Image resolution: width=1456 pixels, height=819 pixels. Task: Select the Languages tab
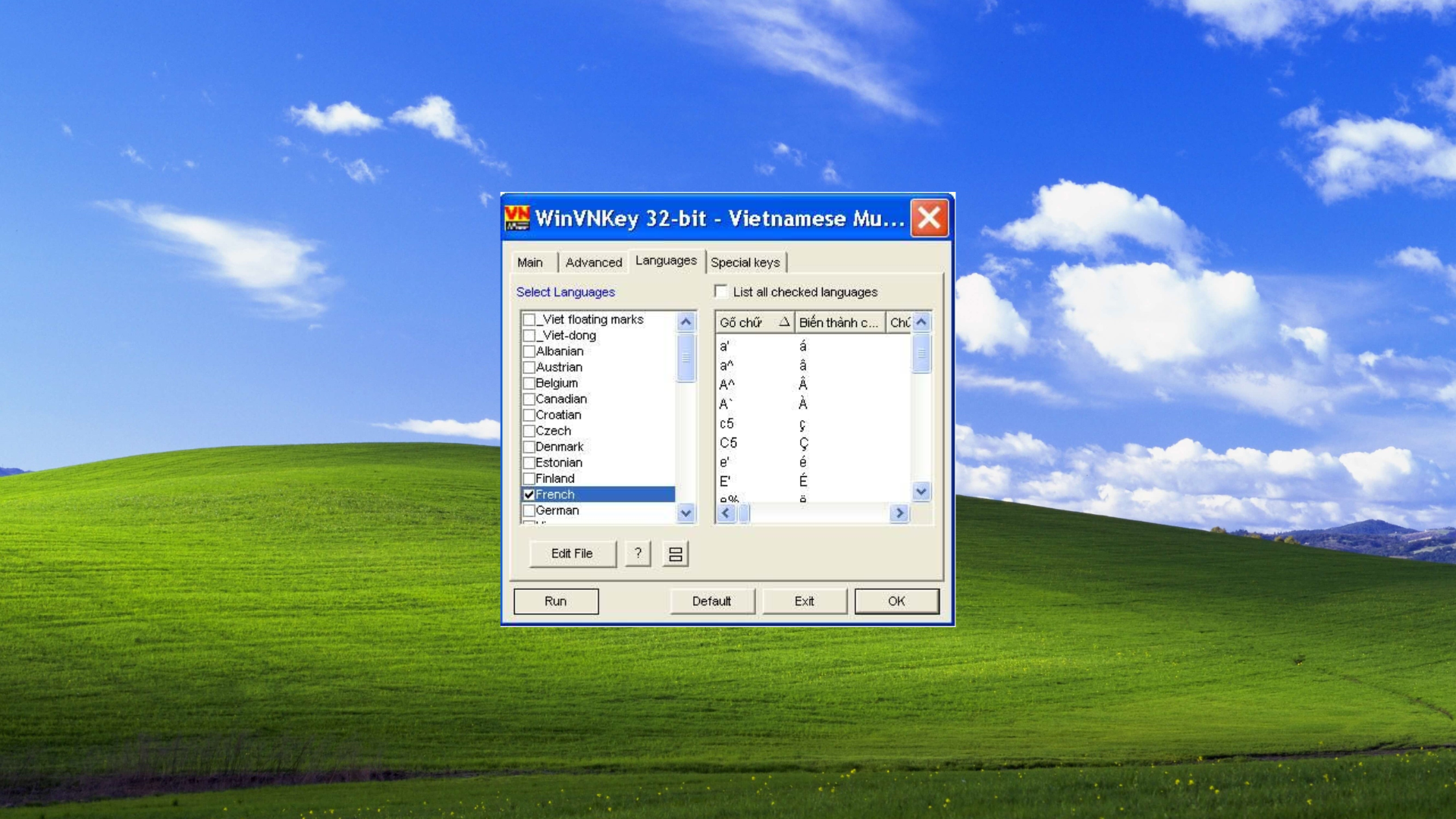pyautogui.click(x=666, y=260)
